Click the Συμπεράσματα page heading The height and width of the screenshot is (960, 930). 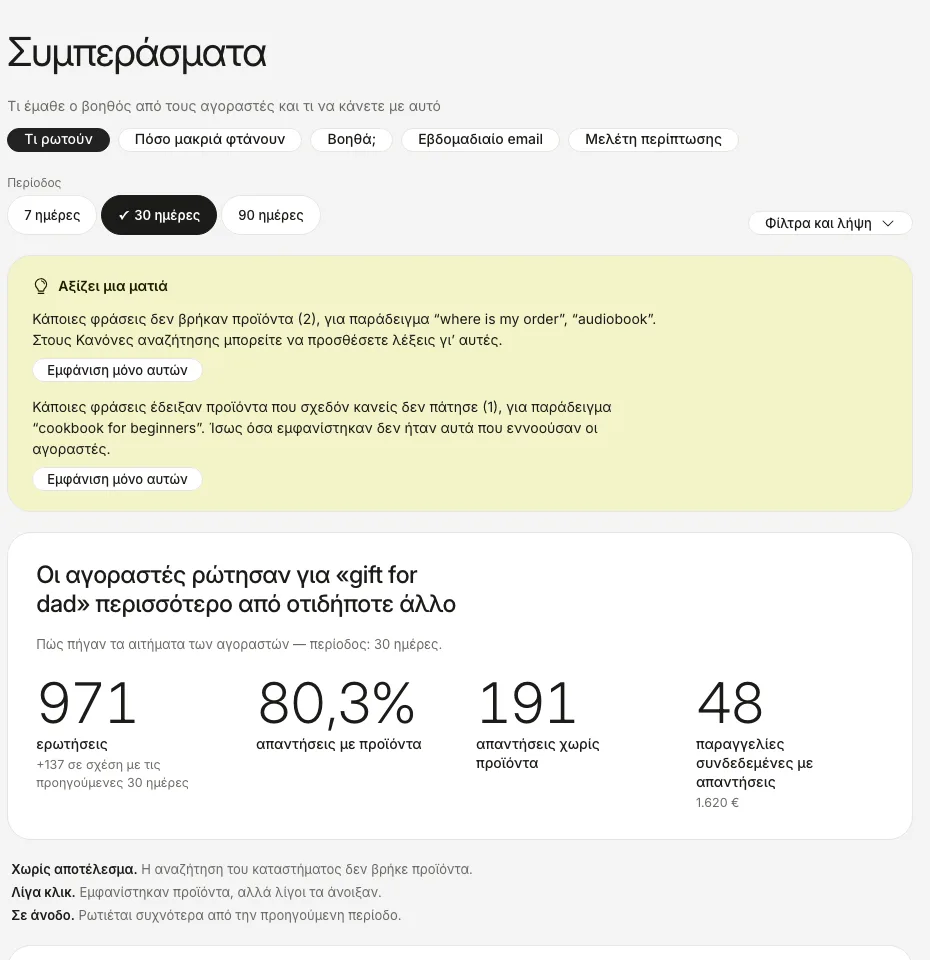tap(137, 53)
